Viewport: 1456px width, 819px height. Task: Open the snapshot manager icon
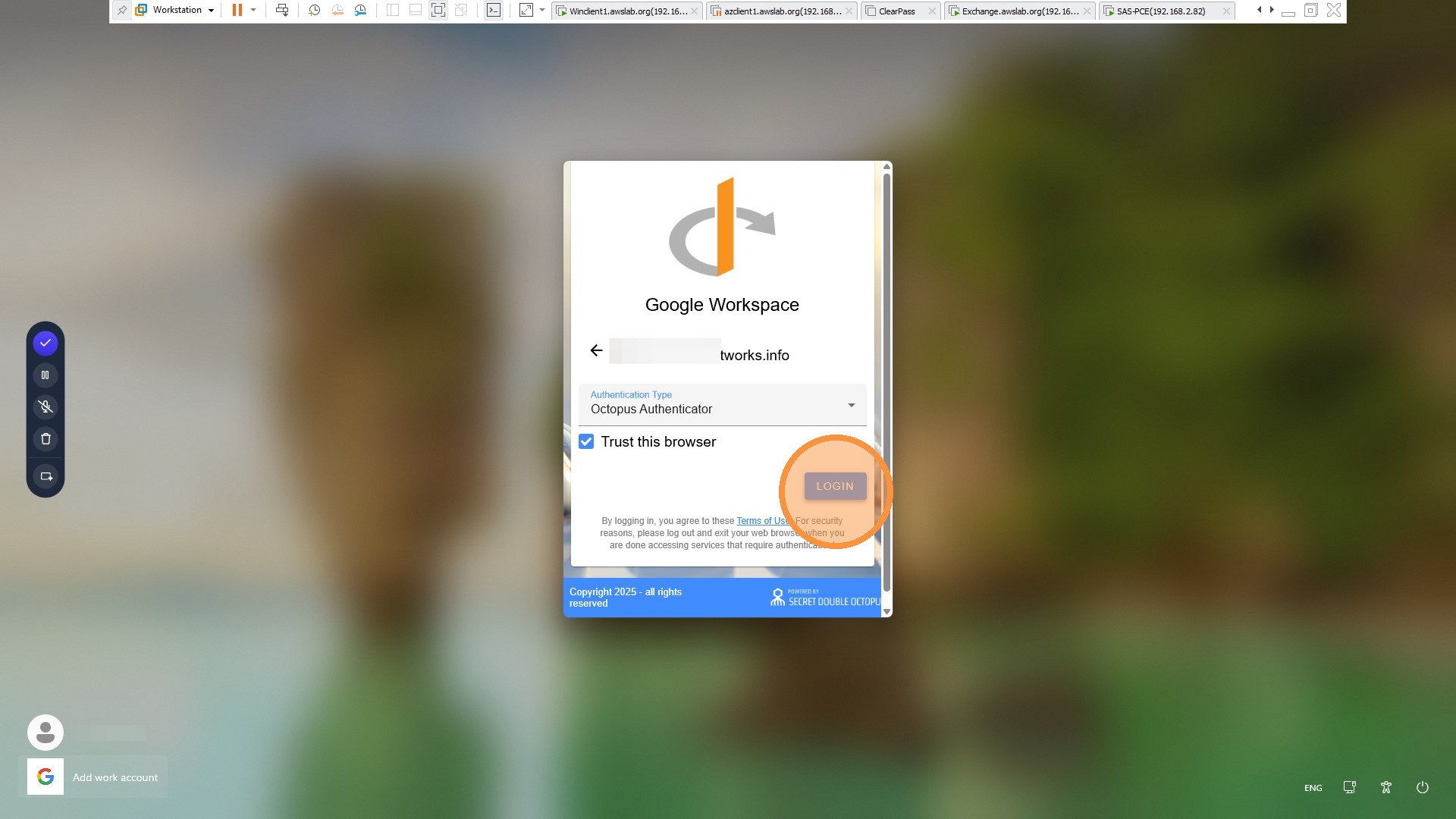361,11
